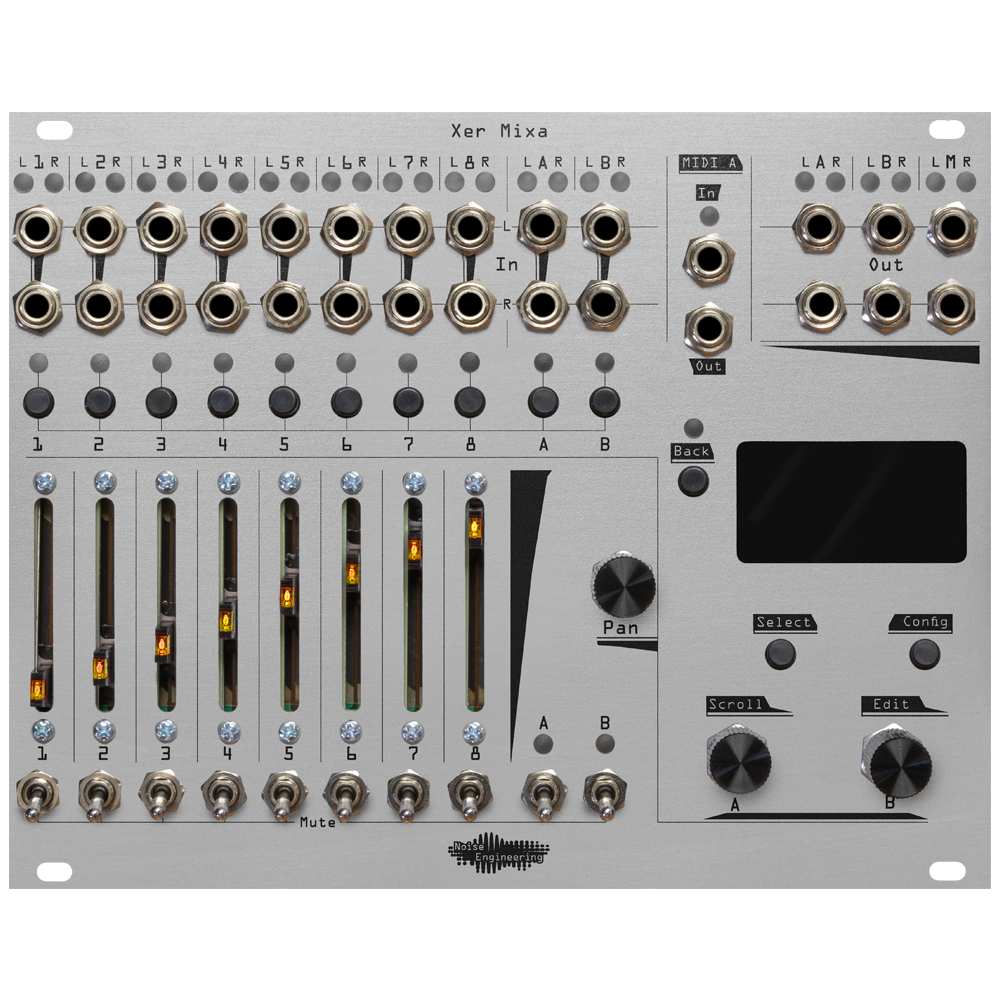
Task: Push the channel 1 select button
Action: point(38,402)
